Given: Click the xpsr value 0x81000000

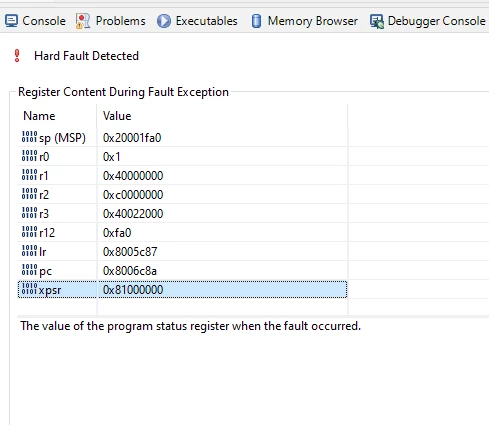Looking at the screenshot, I should click(133, 290).
